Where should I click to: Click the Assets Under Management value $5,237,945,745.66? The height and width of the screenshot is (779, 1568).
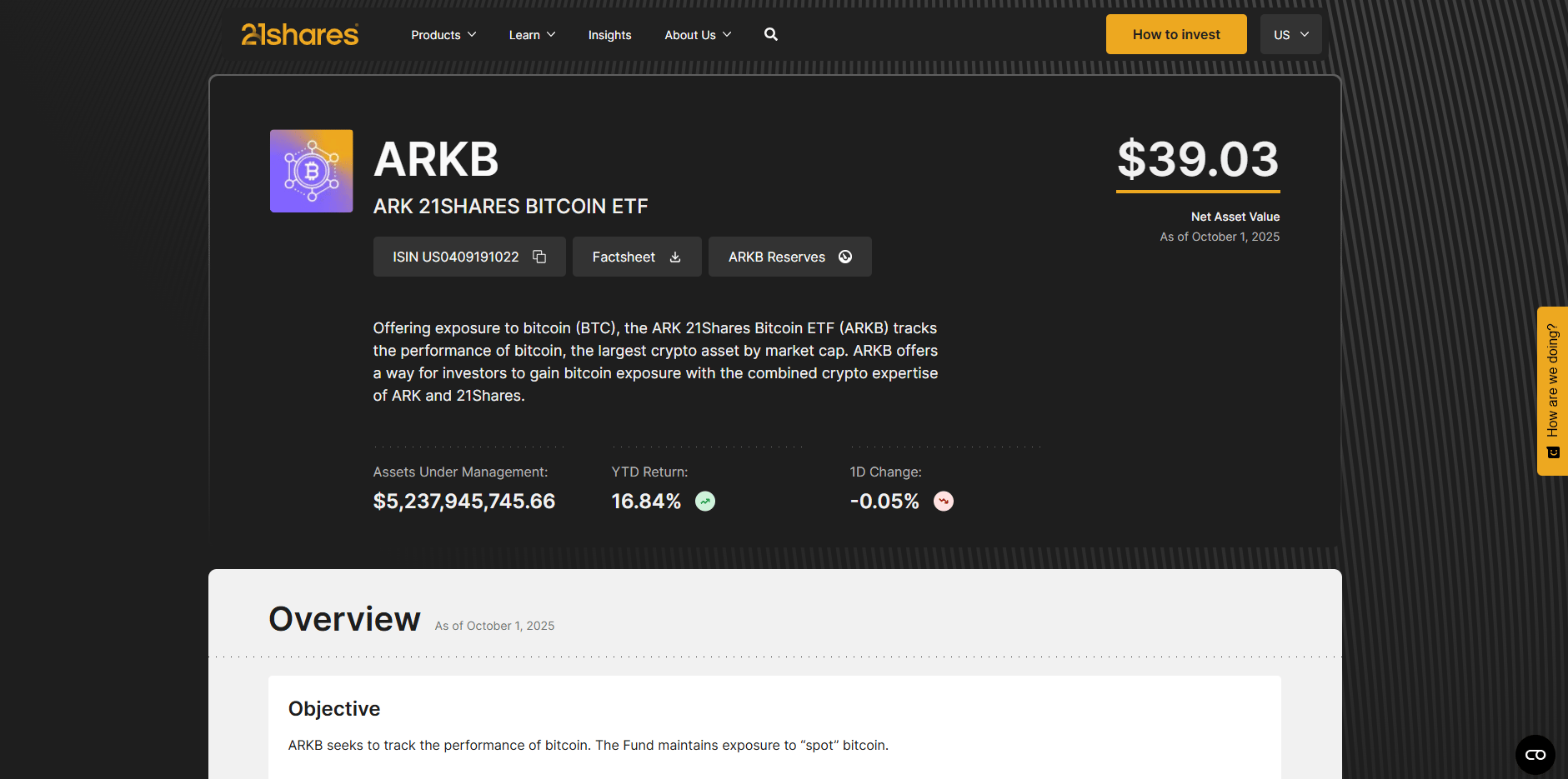point(464,501)
